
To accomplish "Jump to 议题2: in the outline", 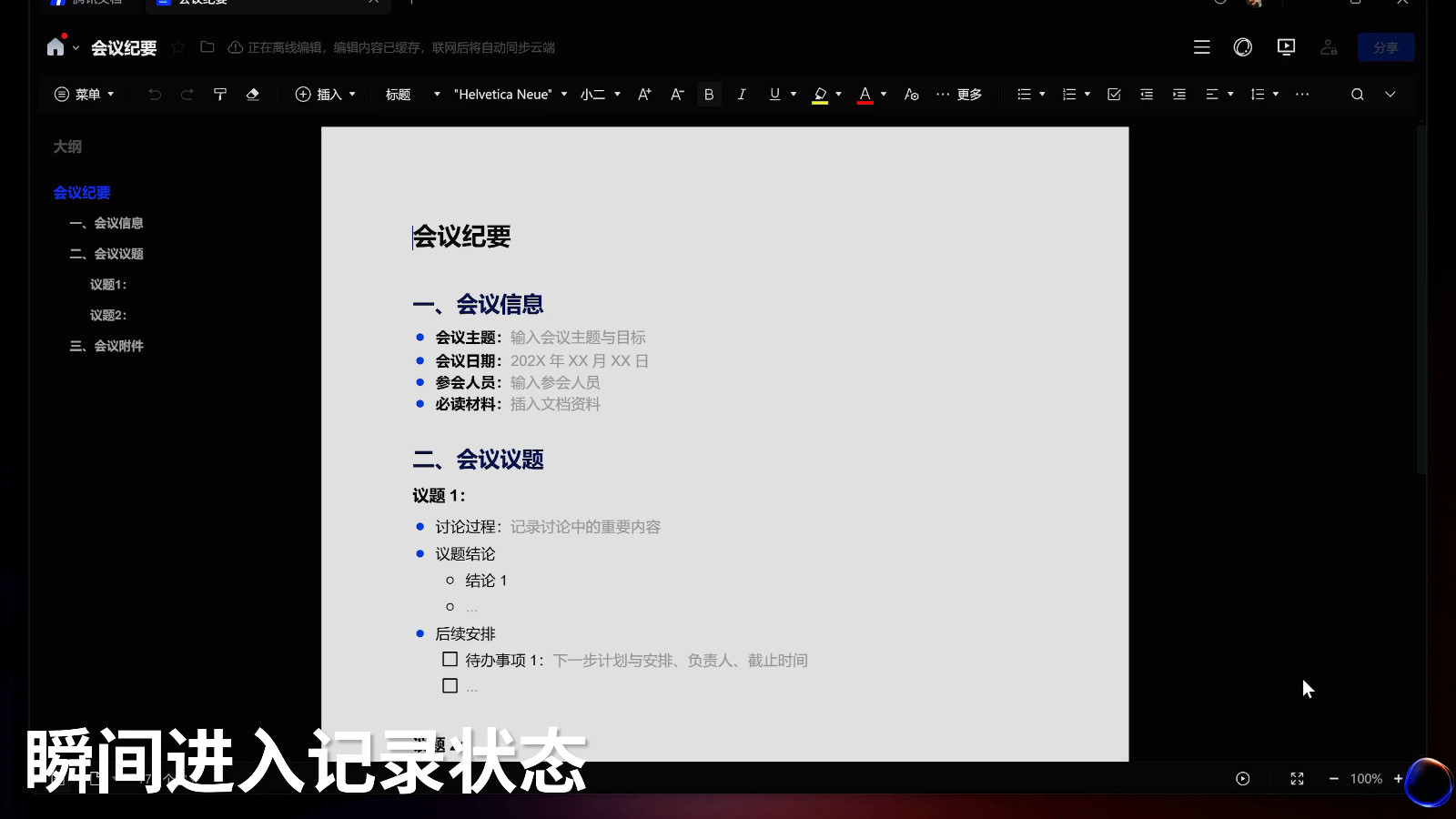I will pyautogui.click(x=108, y=316).
